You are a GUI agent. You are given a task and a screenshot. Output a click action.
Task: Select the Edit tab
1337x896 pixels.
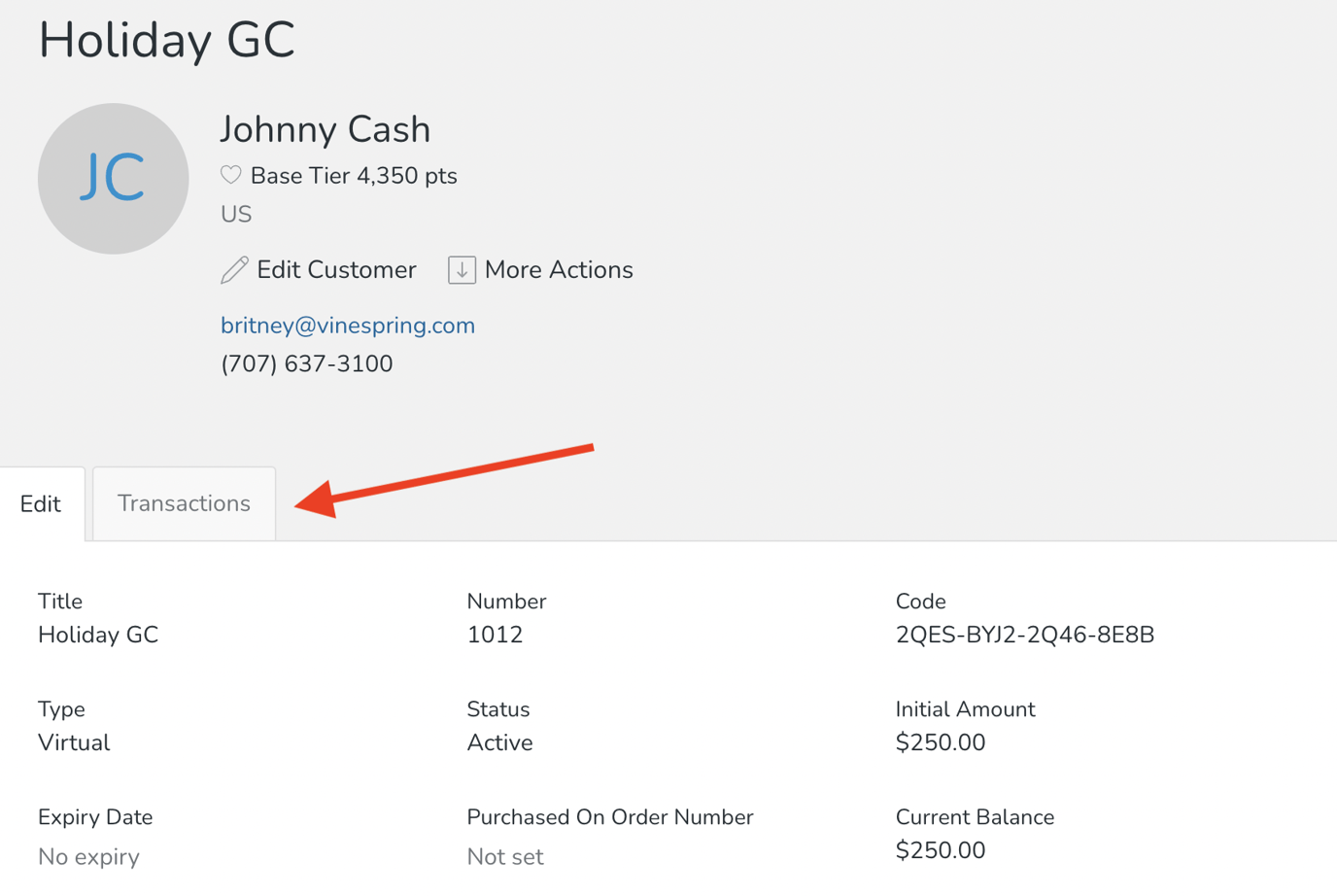40,503
